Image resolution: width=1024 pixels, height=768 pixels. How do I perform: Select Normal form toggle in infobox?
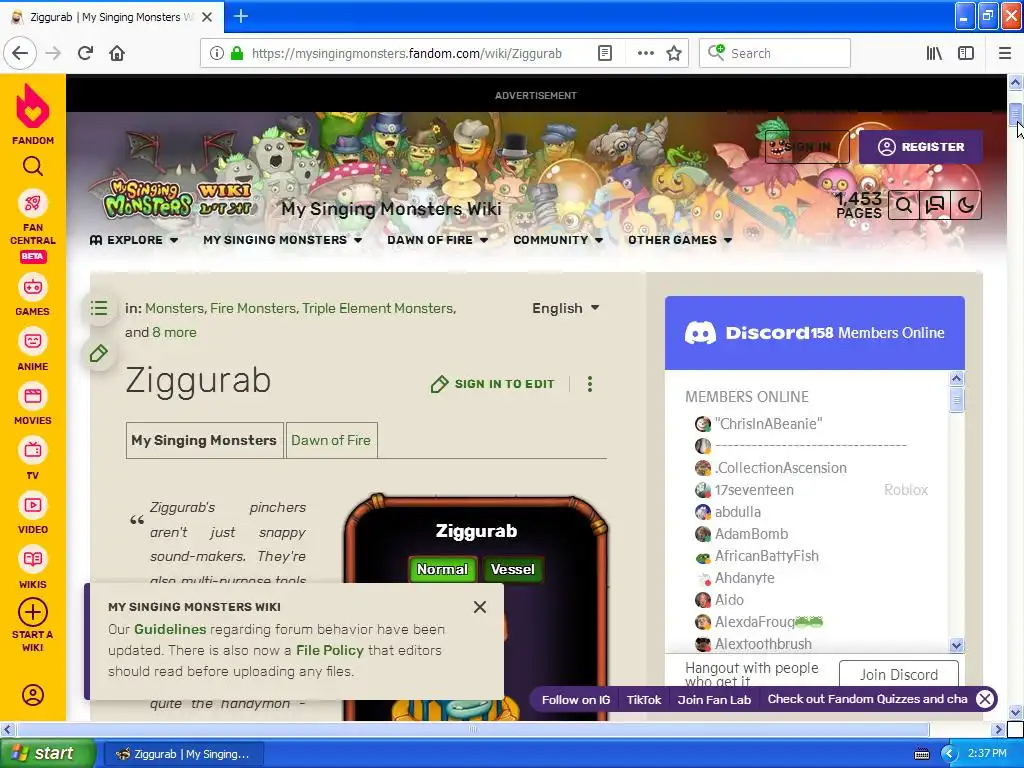click(x=442, y=569)
